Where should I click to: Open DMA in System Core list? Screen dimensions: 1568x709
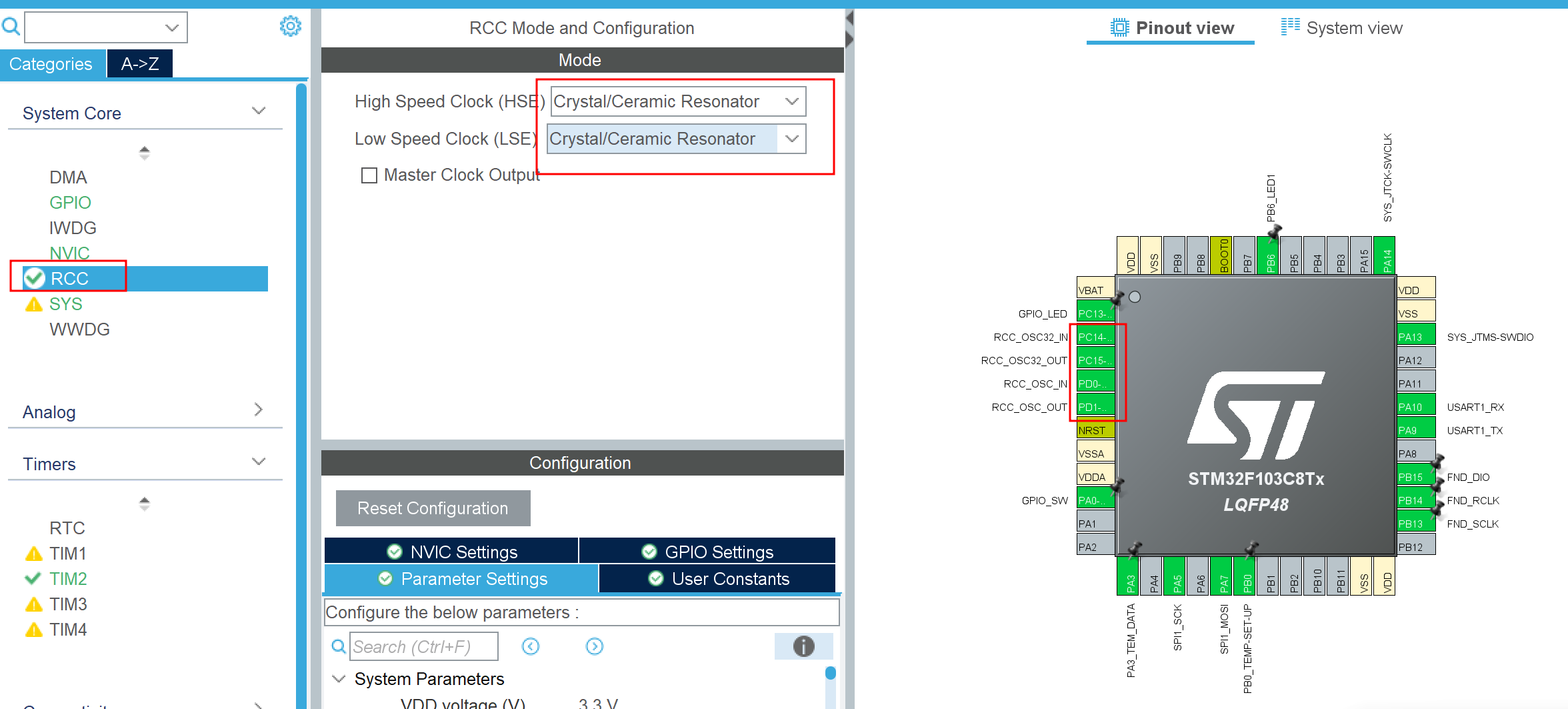(x=68, y=177)
